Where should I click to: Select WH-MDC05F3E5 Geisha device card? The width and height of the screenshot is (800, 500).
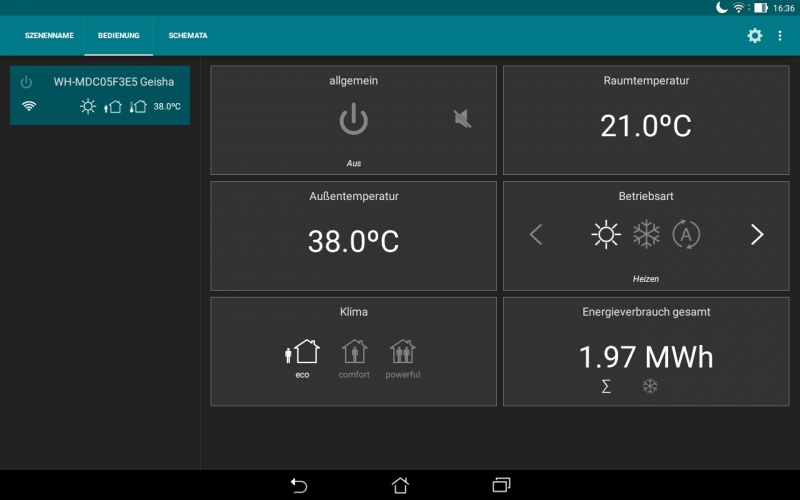(100, 95)
